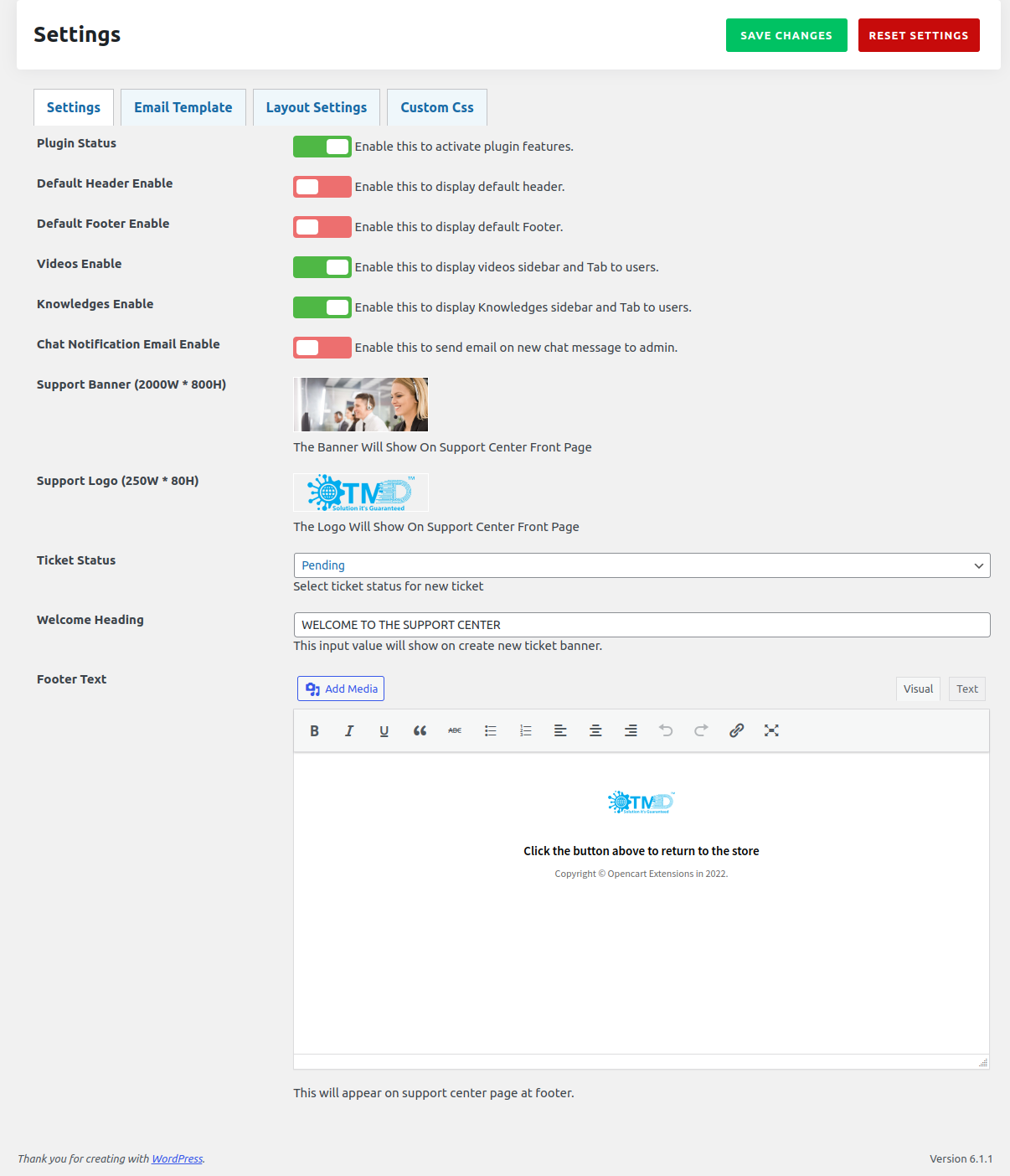Enable Default Header toggle

click(x=322, y=187)
